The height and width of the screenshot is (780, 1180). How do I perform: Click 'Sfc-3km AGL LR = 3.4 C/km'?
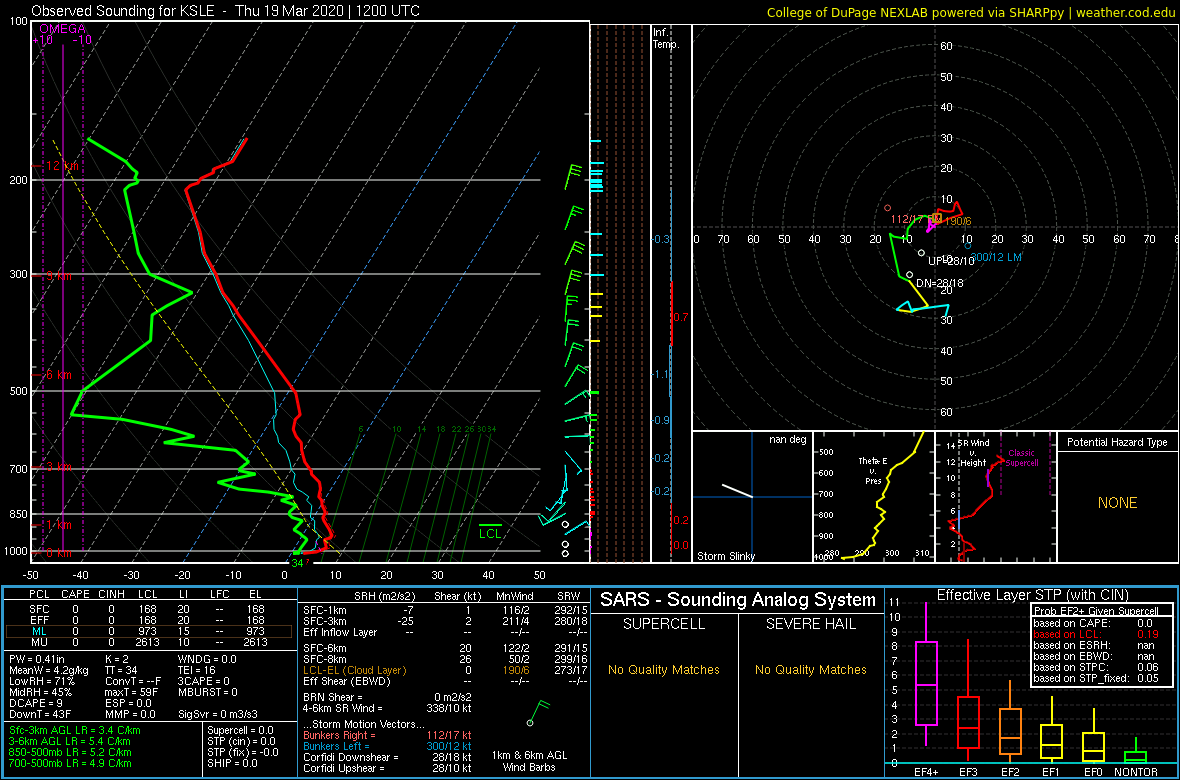[x=75, y=730]
